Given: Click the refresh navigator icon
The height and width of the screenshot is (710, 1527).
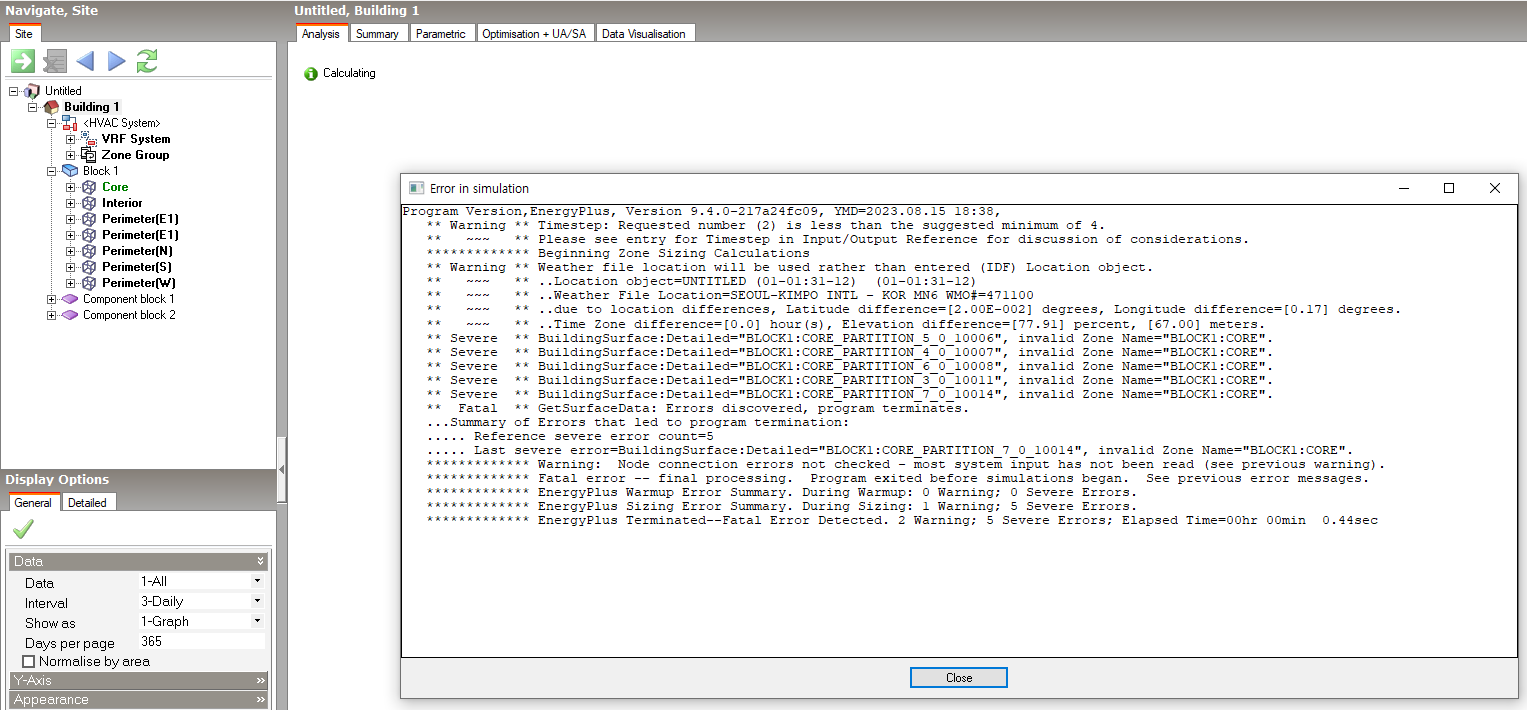Looking at the screenshot, I should click(x=147, y=61).
